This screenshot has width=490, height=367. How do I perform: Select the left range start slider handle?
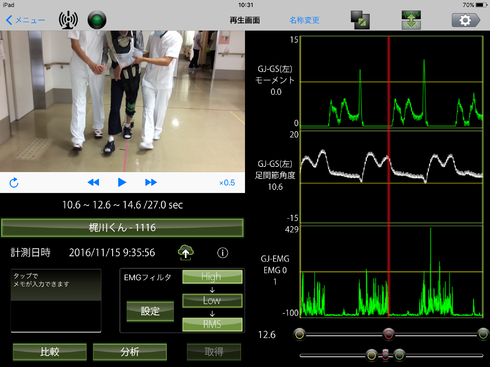pyautogui.click(x=299, y=334)
